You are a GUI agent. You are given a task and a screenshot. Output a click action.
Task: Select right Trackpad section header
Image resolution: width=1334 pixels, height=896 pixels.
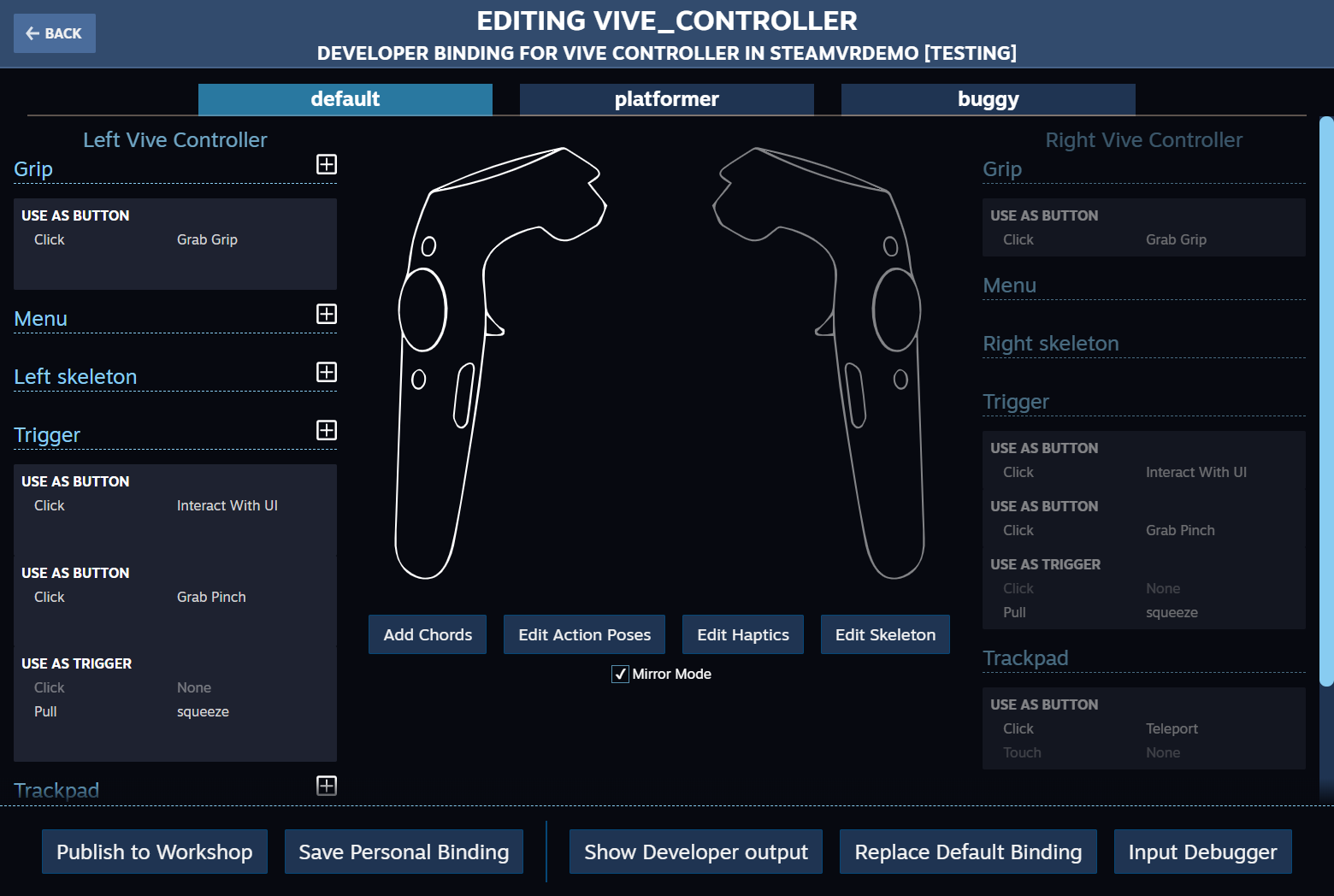point(1025,657)
